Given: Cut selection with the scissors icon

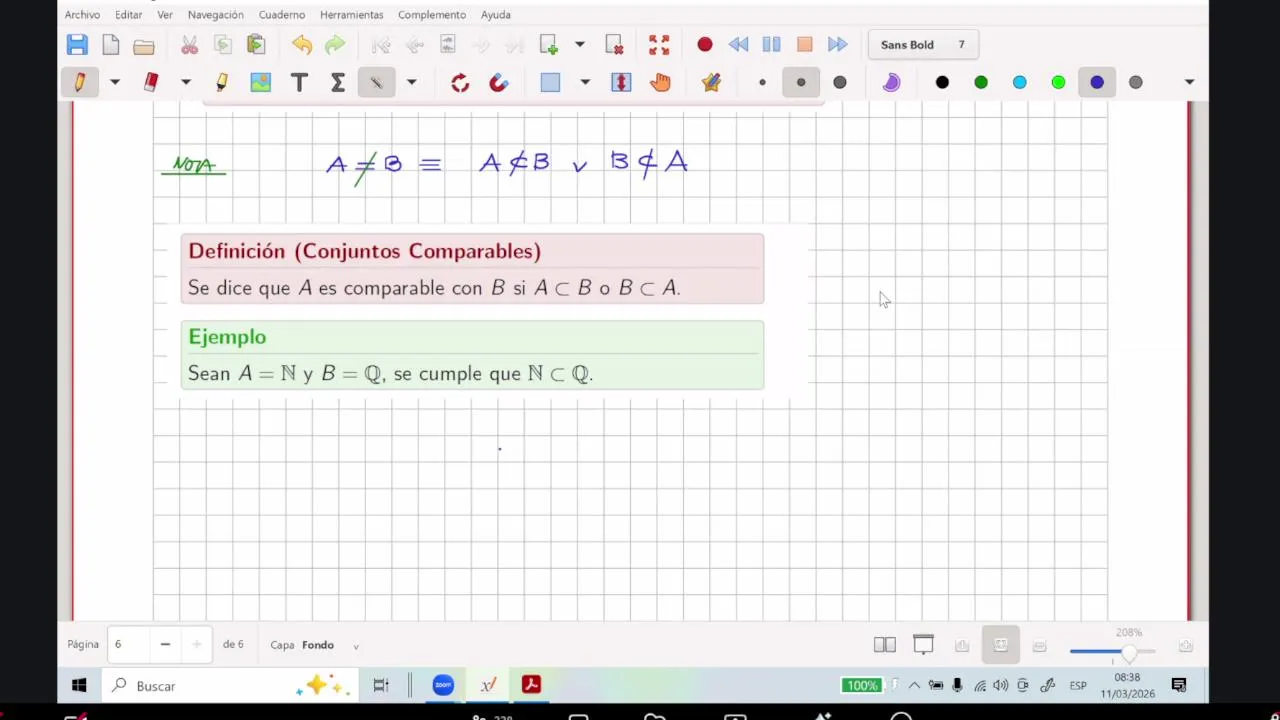Looking at the screenshot, I should pyautogui.click(x=189, y=45).
